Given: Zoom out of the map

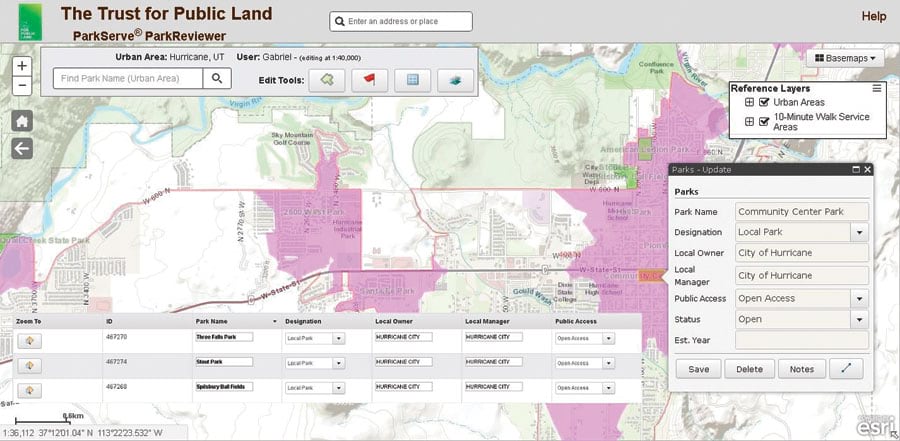Looking at the screenshot, I should tap(22, 86).
